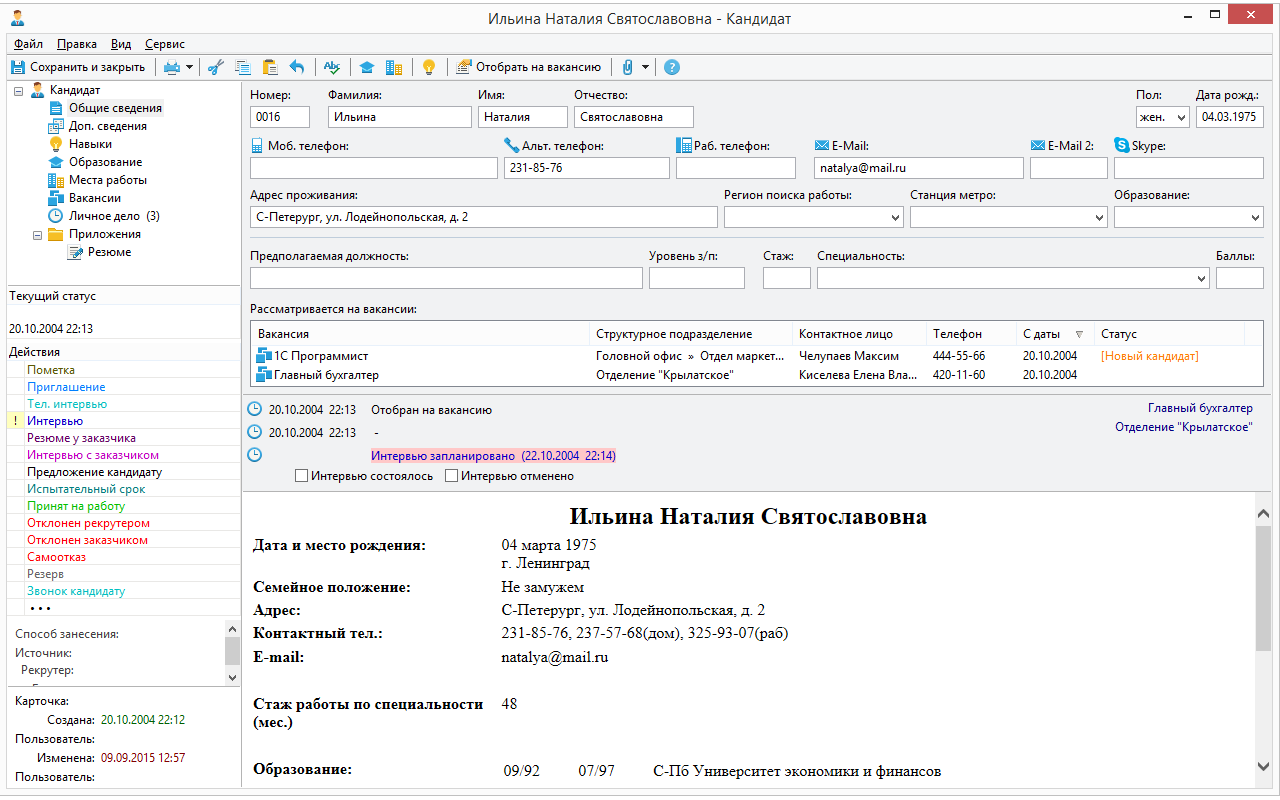This screenshot has height=800, width=1280.
Task: Click the 'Предполагаемая должность' input field
Action: click(446, 278)
